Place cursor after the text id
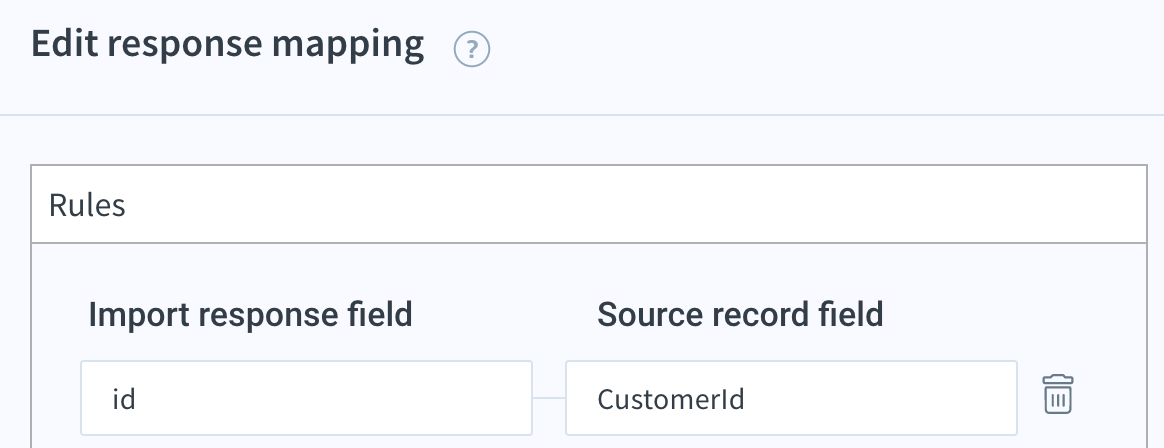 (137, 400)
